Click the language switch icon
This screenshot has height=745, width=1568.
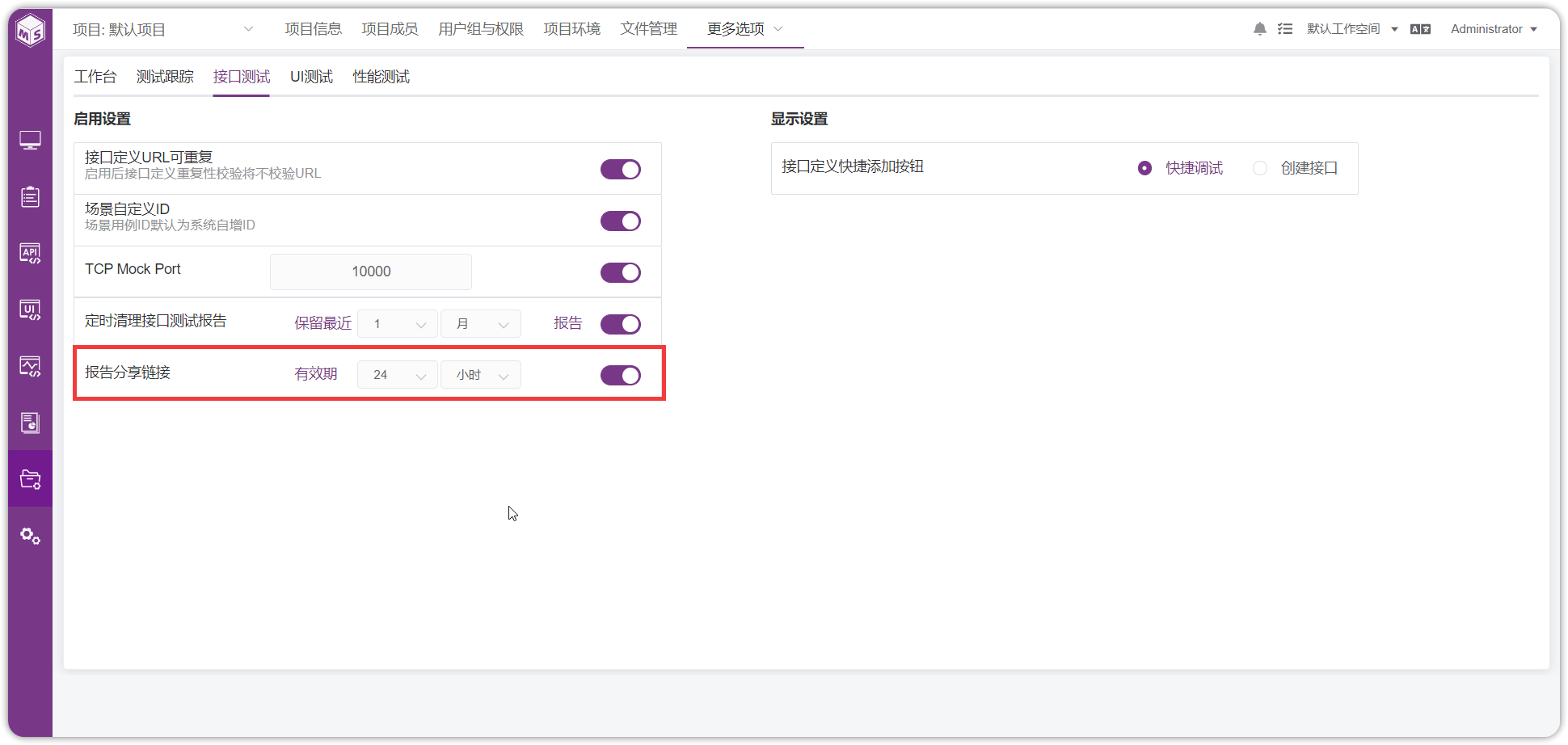[x=1420, y=29]
